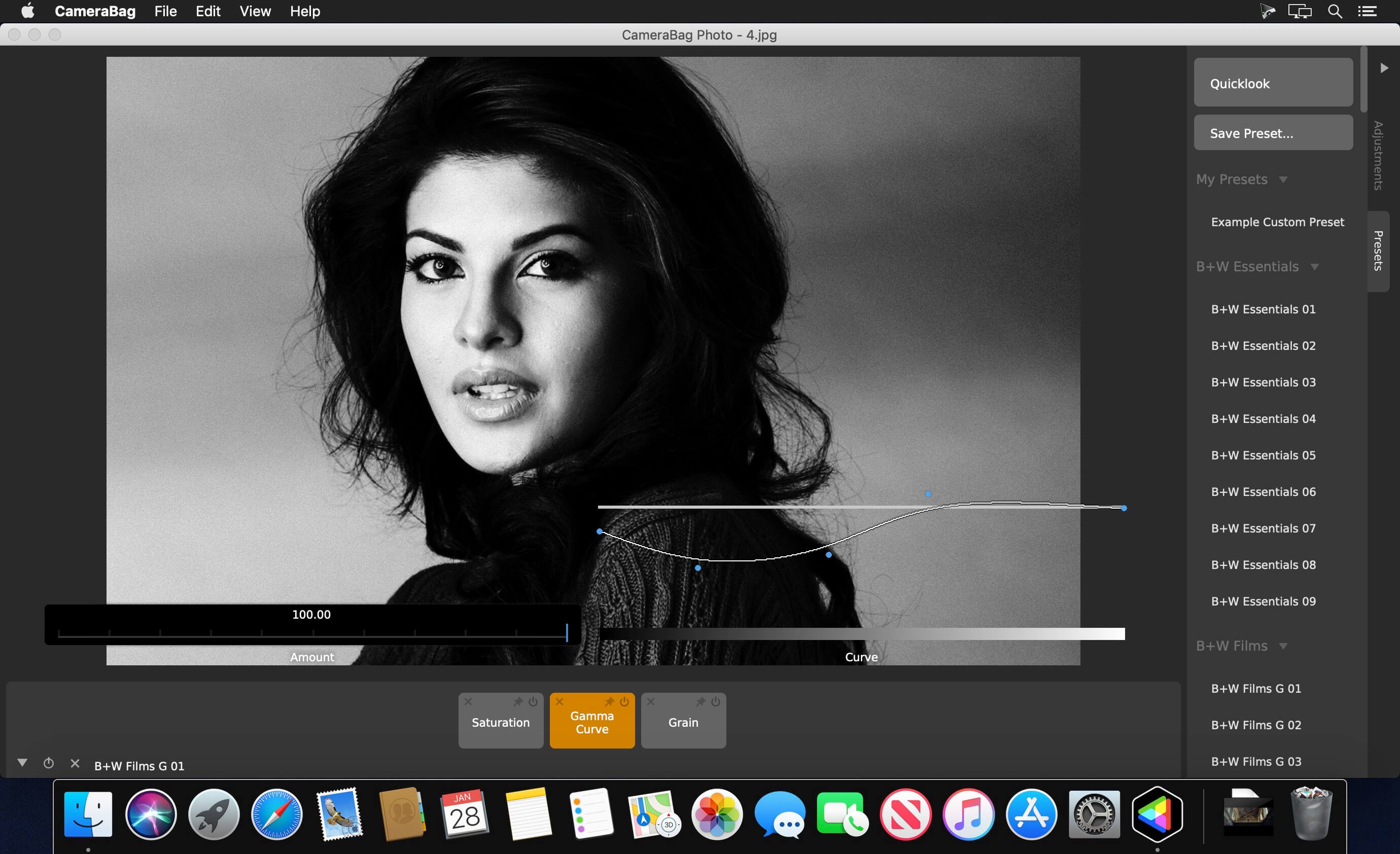Click the curve's black-to-white gradient bar
The width and height of the screenshot is (1400, 854).
(861, 633)
